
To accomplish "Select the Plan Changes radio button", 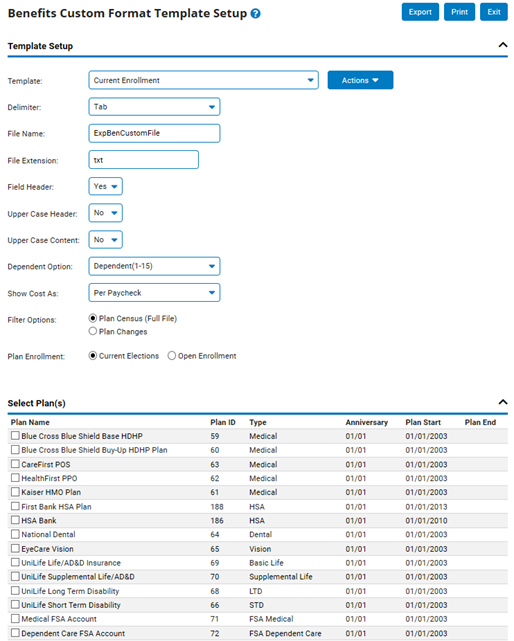I will pyautogui.click(x=93, y=331).
